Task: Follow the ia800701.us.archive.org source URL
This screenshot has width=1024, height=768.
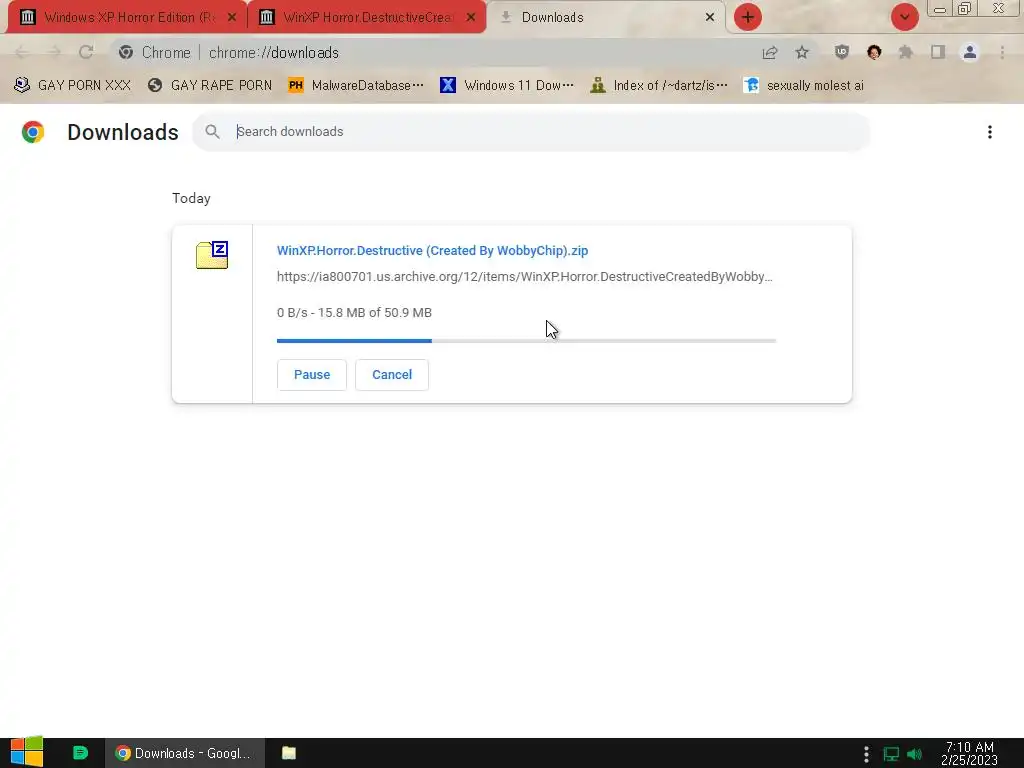Action: pos(524,277)
